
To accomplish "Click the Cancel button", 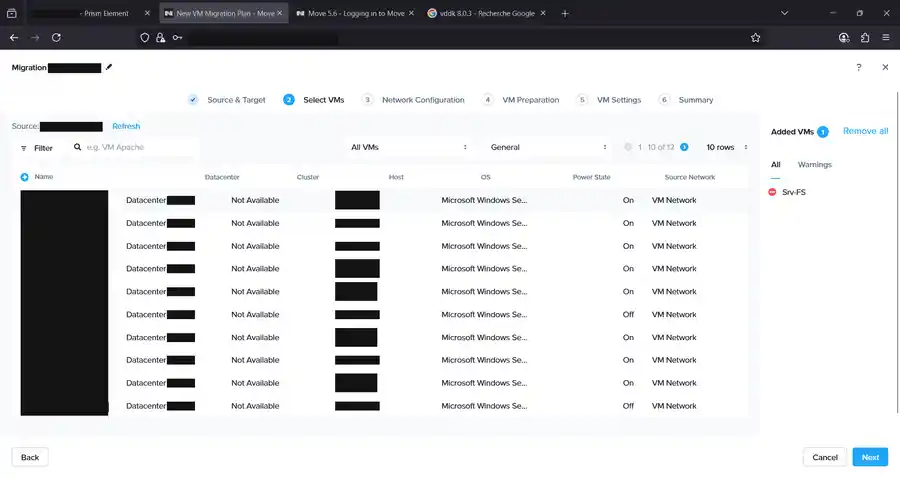I will 825,457.
